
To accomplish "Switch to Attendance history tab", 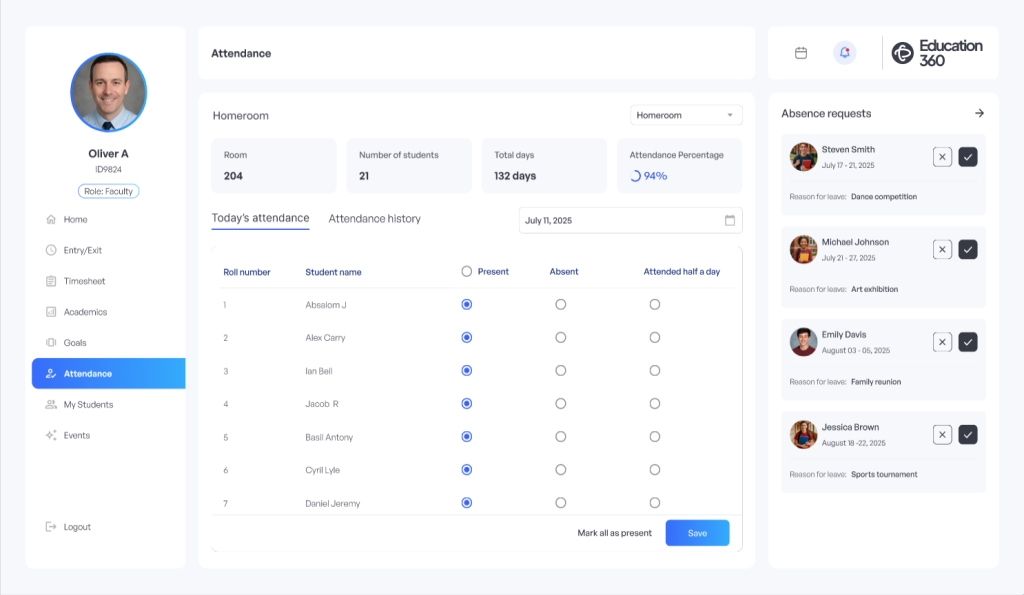I will click(x=374, y=219).
